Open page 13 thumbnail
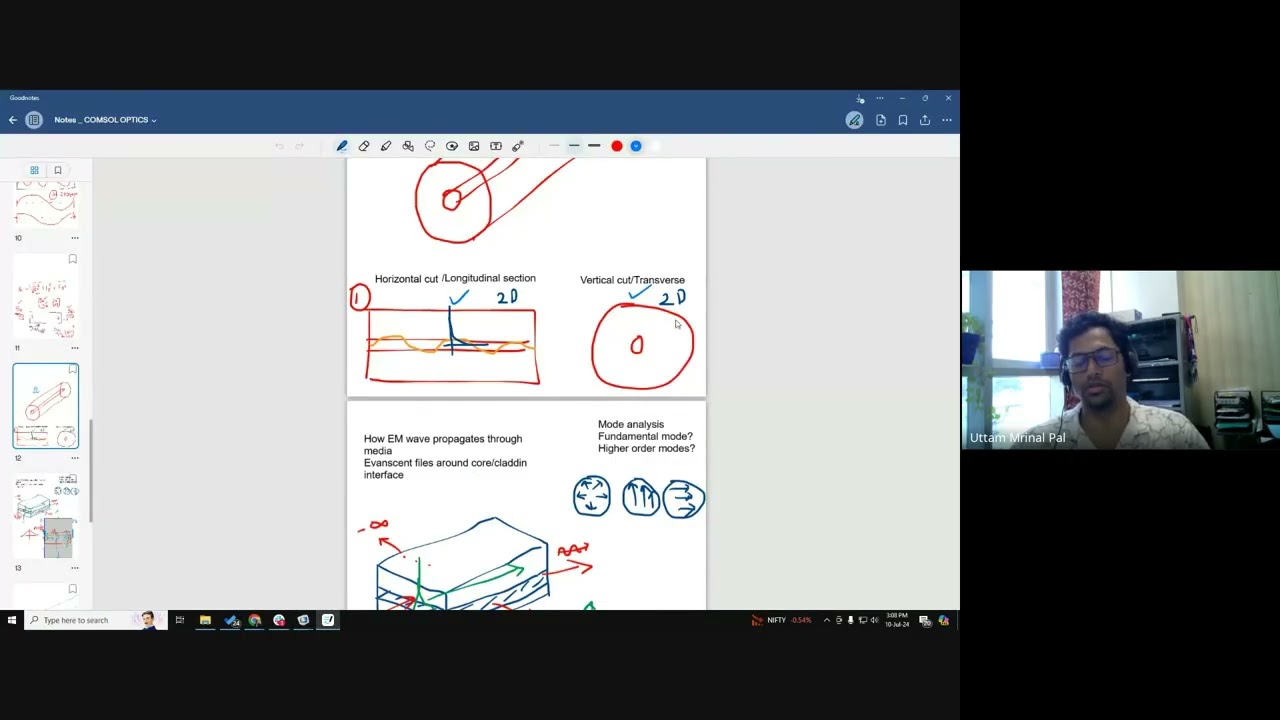The height and width of the screenshot is (720, 1280). [x=46, y=517]
